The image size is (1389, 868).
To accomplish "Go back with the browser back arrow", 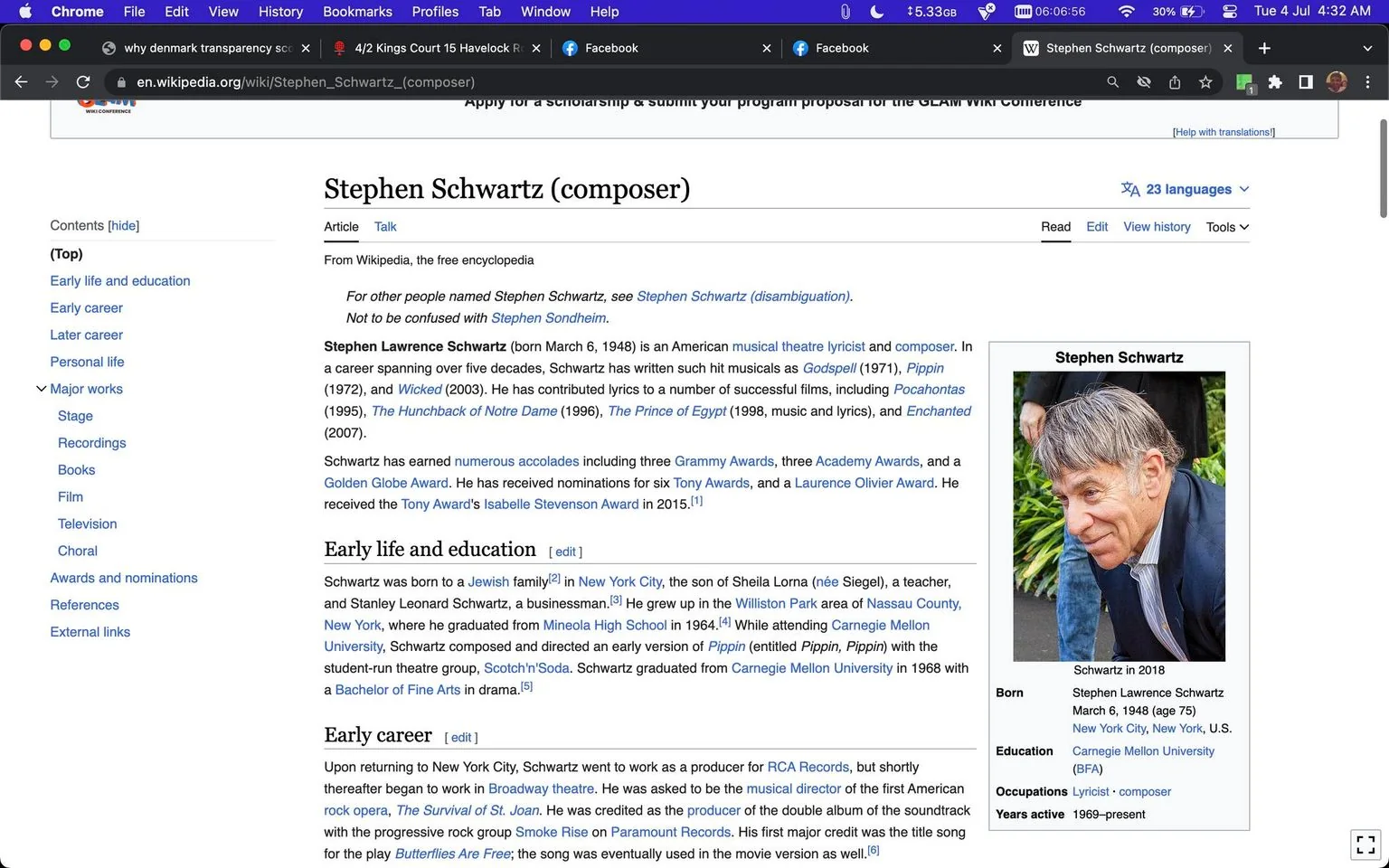I will (x=21, y=82).
